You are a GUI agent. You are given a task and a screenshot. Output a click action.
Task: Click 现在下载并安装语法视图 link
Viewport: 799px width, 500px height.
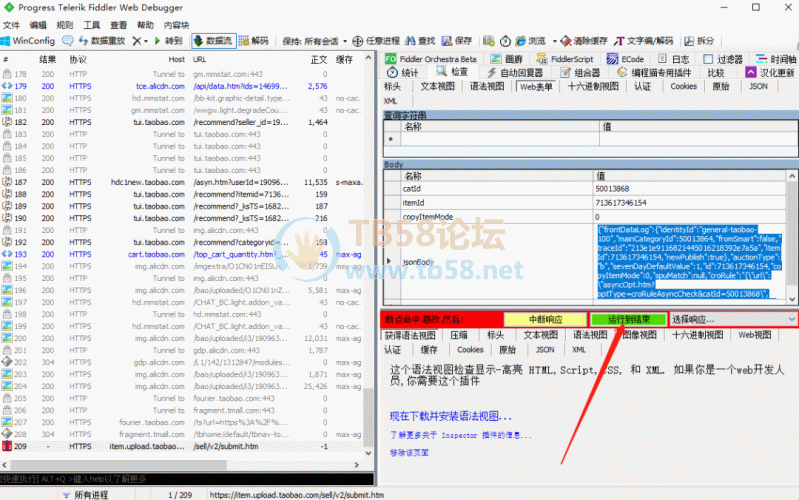[450, 416]
